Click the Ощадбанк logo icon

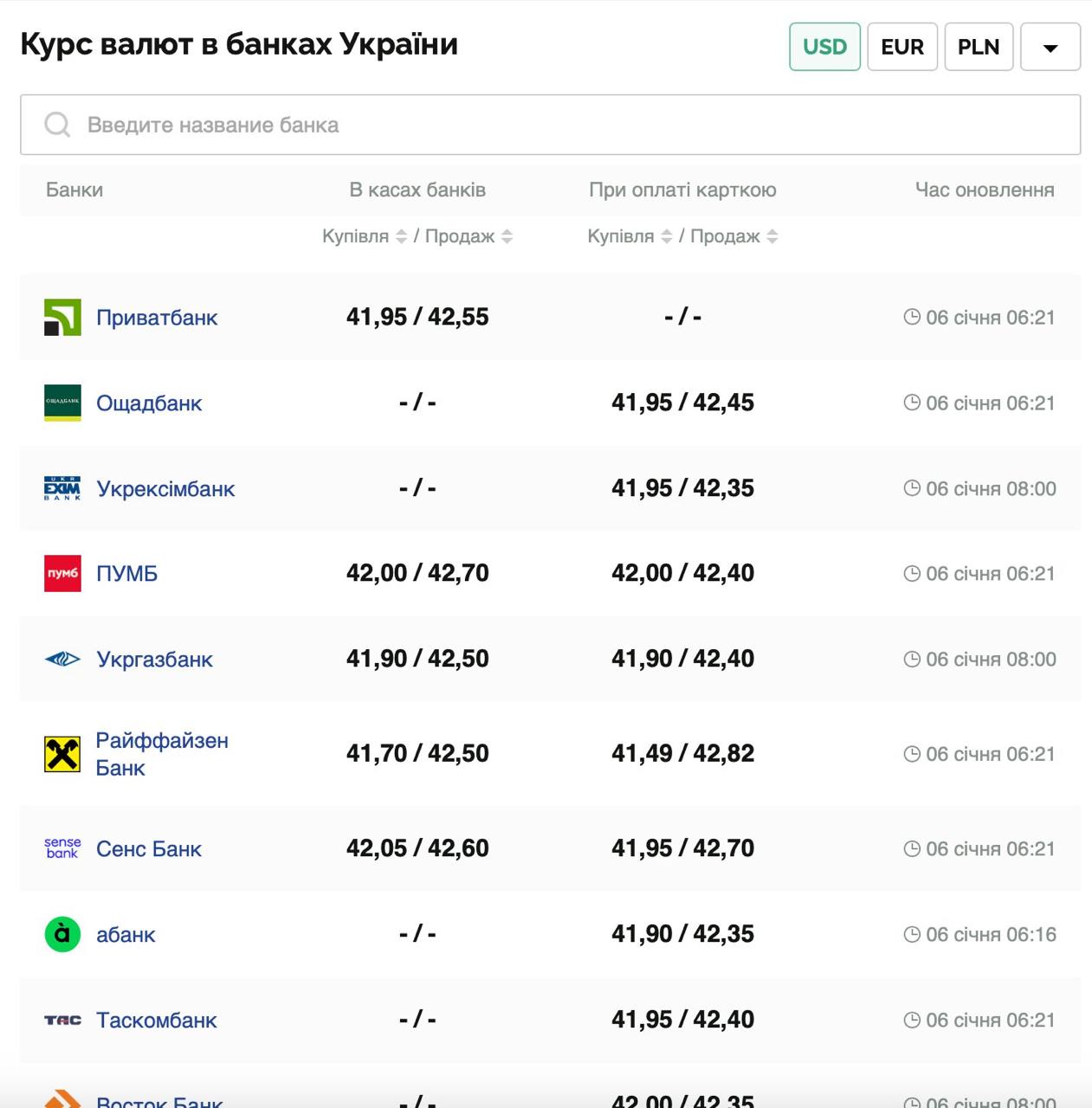62,403
